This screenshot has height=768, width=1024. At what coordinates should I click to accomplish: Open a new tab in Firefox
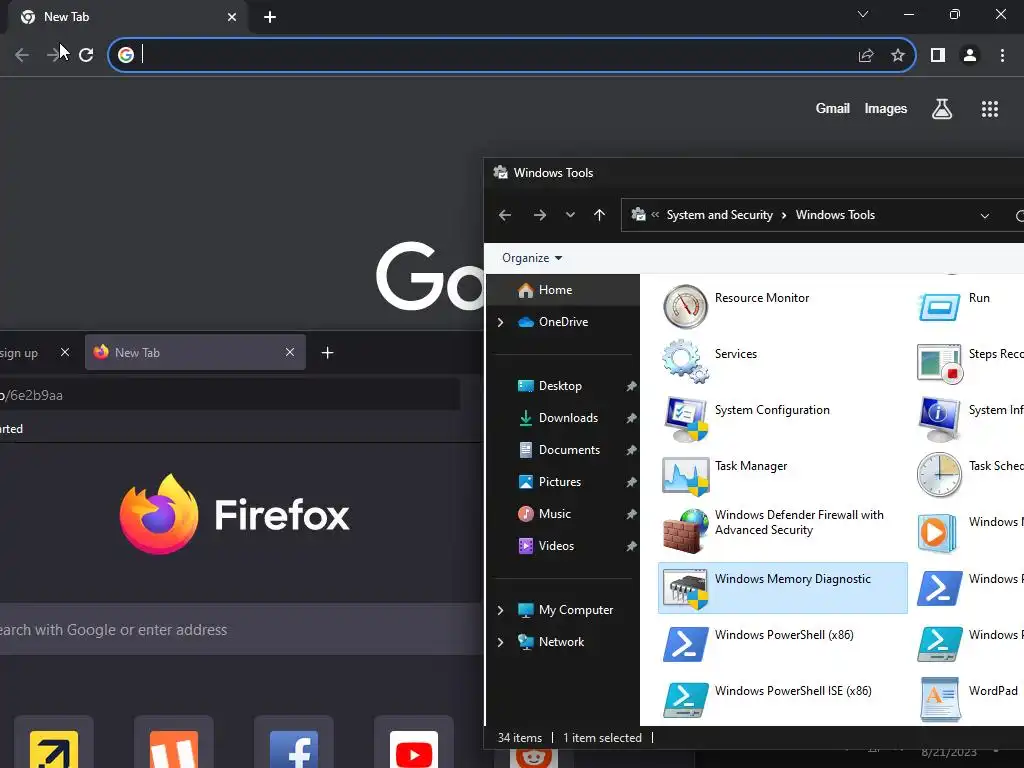328,353
